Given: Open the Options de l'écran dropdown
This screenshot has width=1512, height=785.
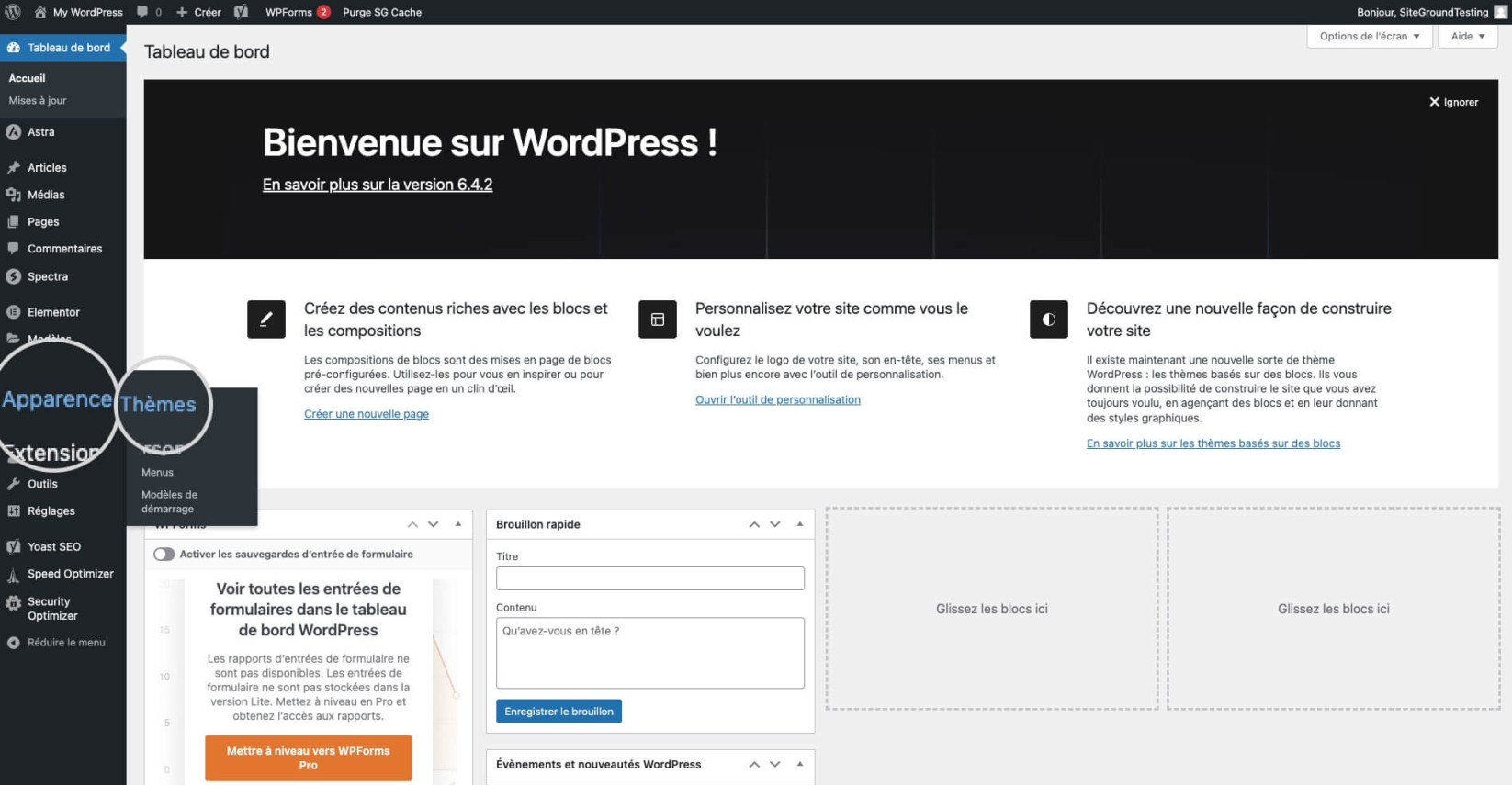Looking at the screenshot, I should [1369, 37].
